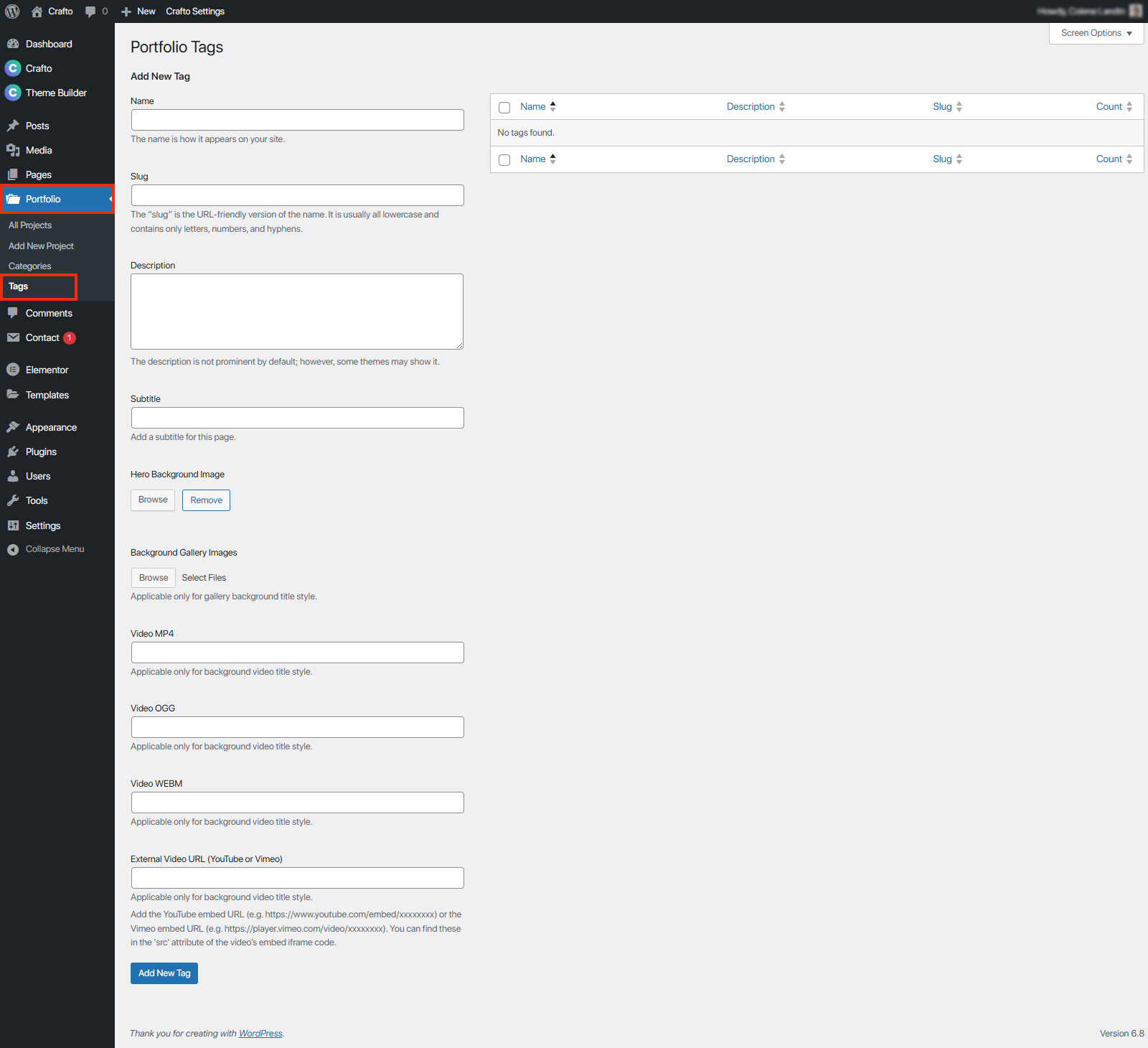Click the plus icon next to New

click(126, 11)
